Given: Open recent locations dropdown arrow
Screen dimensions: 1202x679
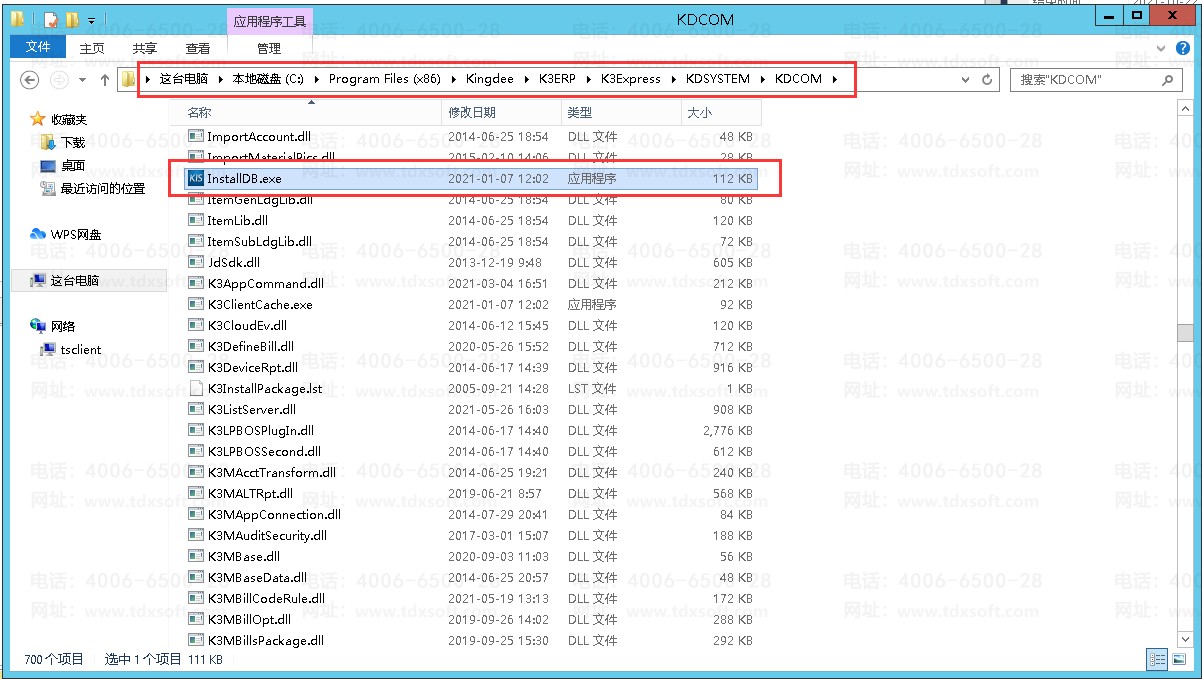Looking at the screenshot, I should click(x=81, y=80).
